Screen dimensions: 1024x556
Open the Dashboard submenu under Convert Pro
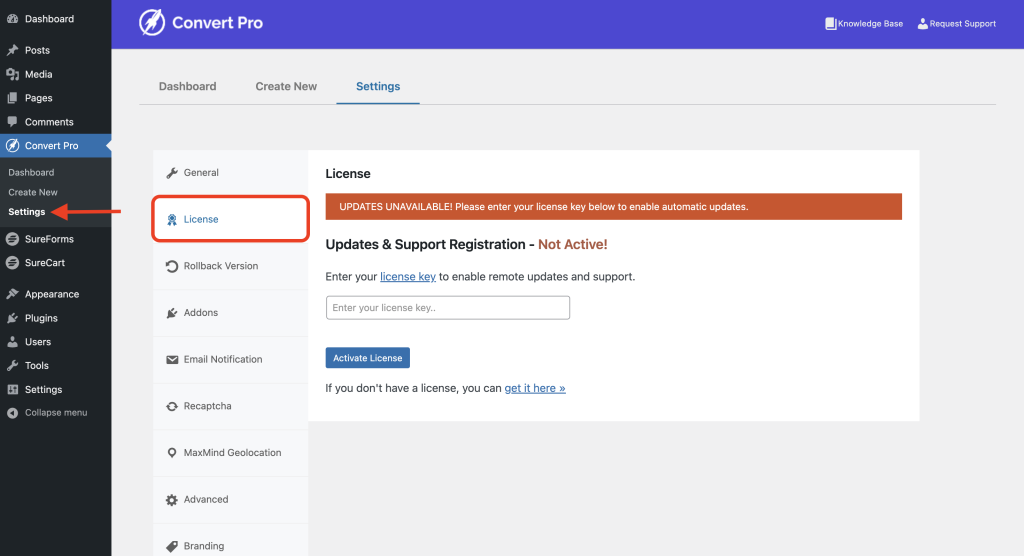click(31, 172)
